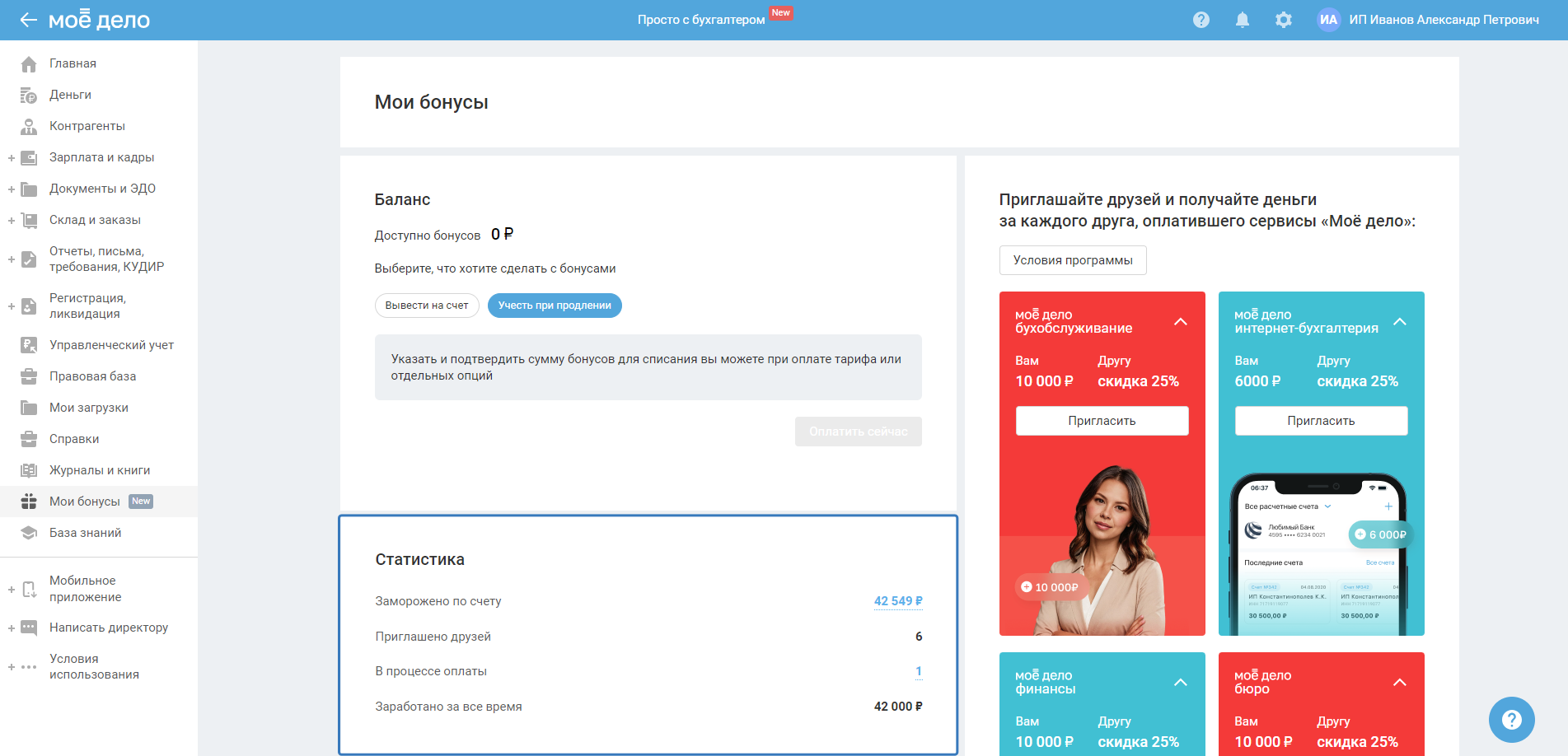This screenshot has width=1568, height=756.
Task: Click the Правовая база briefcase icon
Action: pyautogui.click(x=29, y=376)
